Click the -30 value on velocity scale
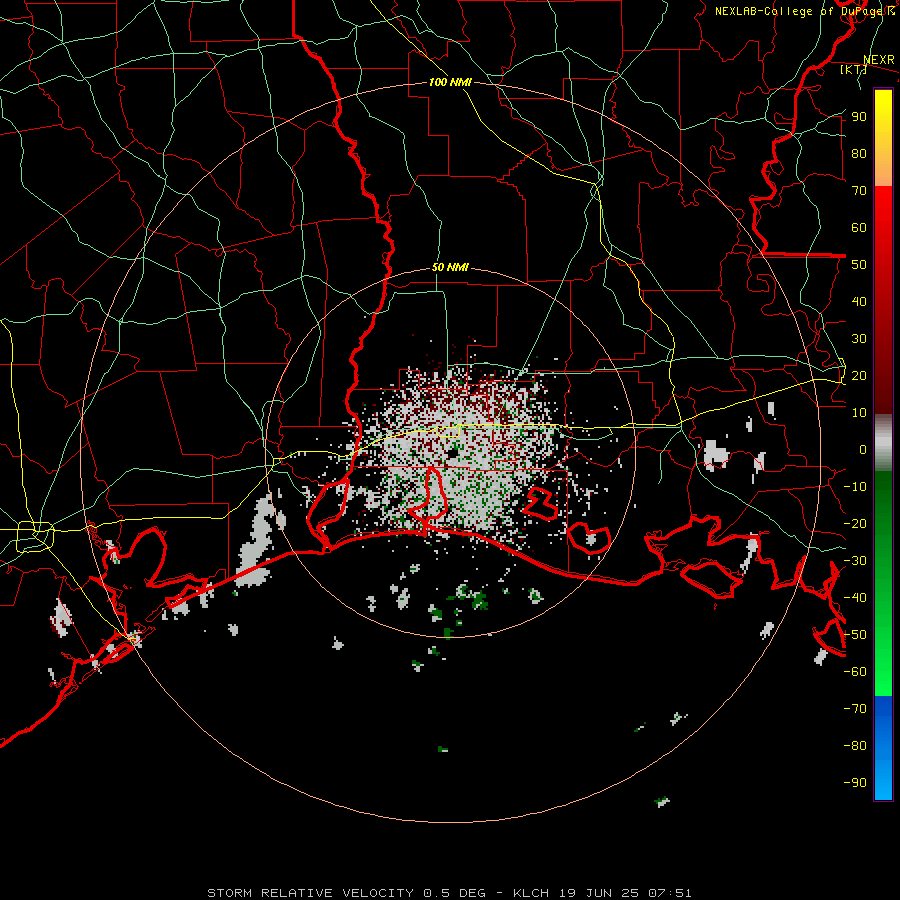 pyautogui.click(x=855, y=561)
